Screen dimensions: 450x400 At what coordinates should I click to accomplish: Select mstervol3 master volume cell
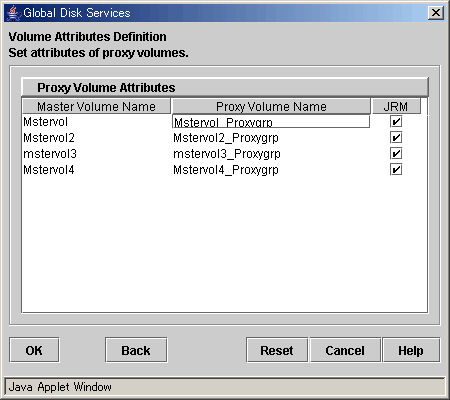tap(96, 154)
